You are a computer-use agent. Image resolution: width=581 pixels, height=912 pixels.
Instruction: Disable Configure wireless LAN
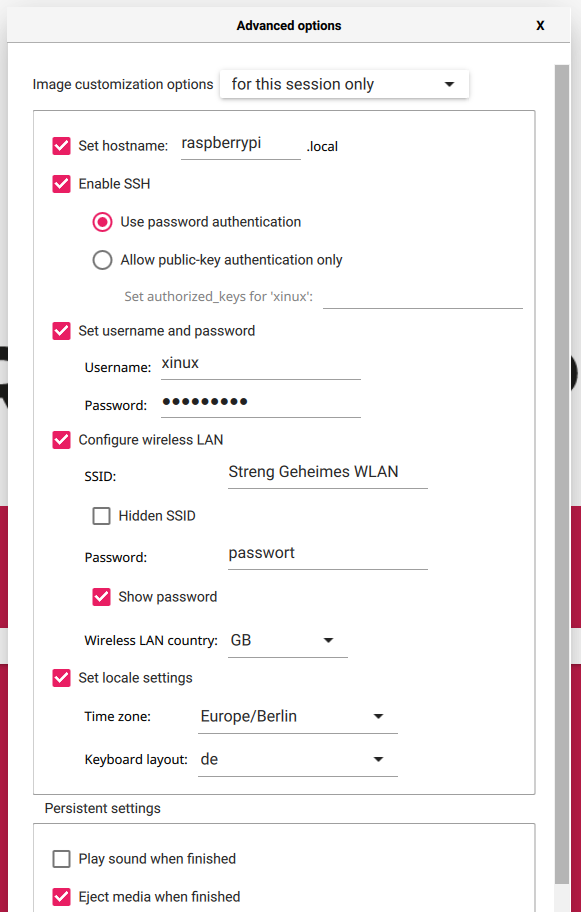point(61,439)
